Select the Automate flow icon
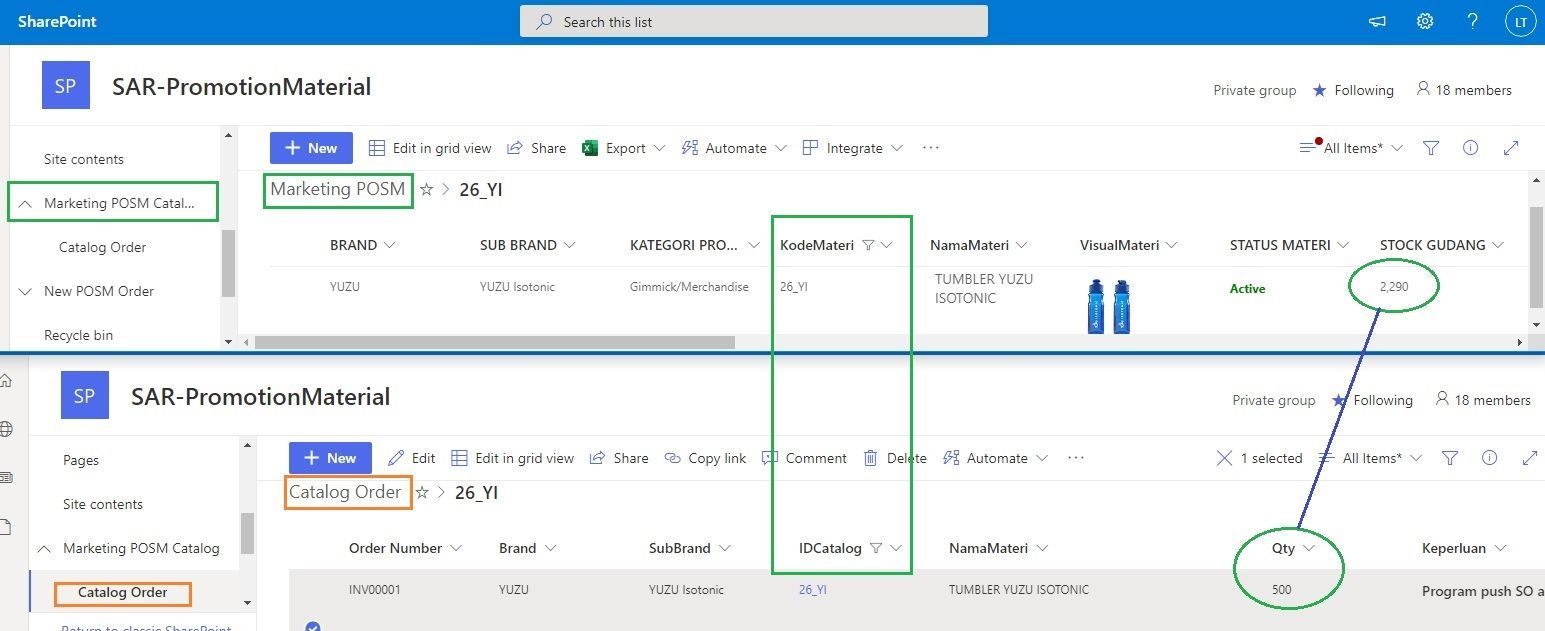Image resolution: width=1545 pixels, height=631 pixels. tap(689, 148)
